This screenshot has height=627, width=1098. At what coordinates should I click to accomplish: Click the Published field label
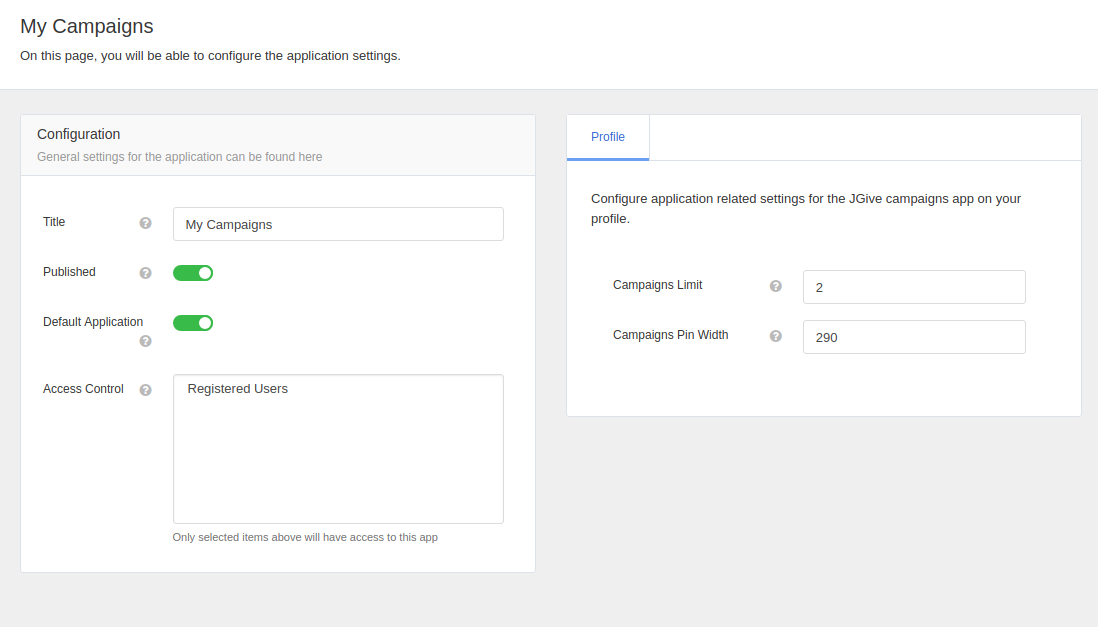click(69, 272)
